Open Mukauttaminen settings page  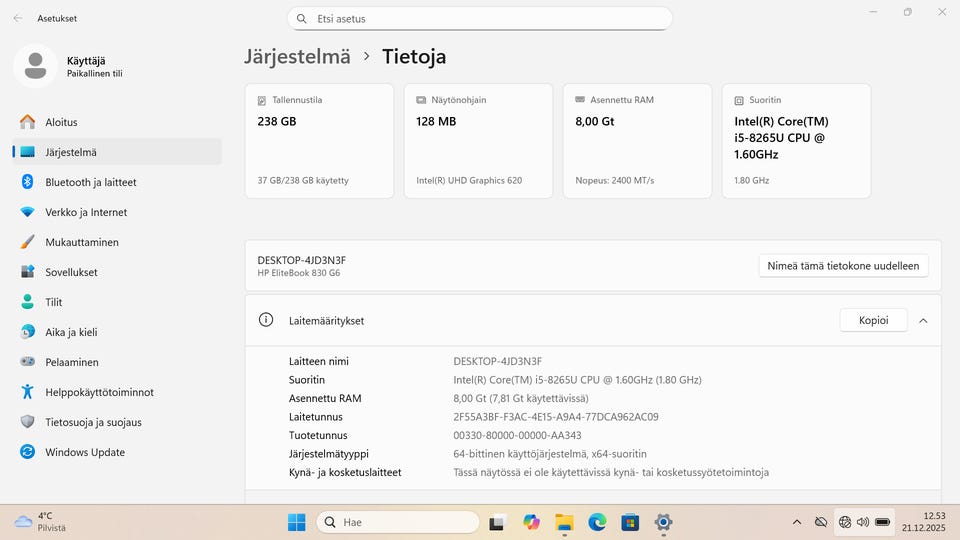[116, 242]
